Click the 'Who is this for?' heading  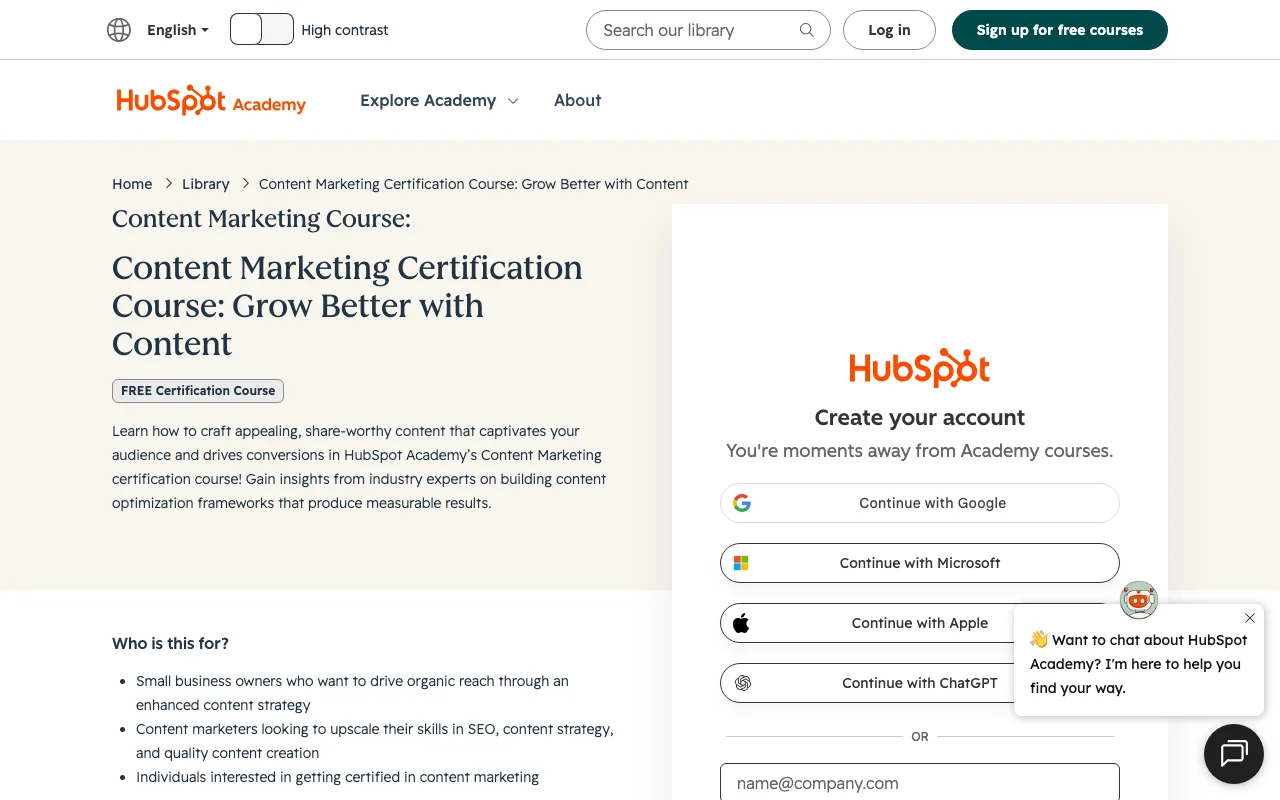(x=170, y=643)
